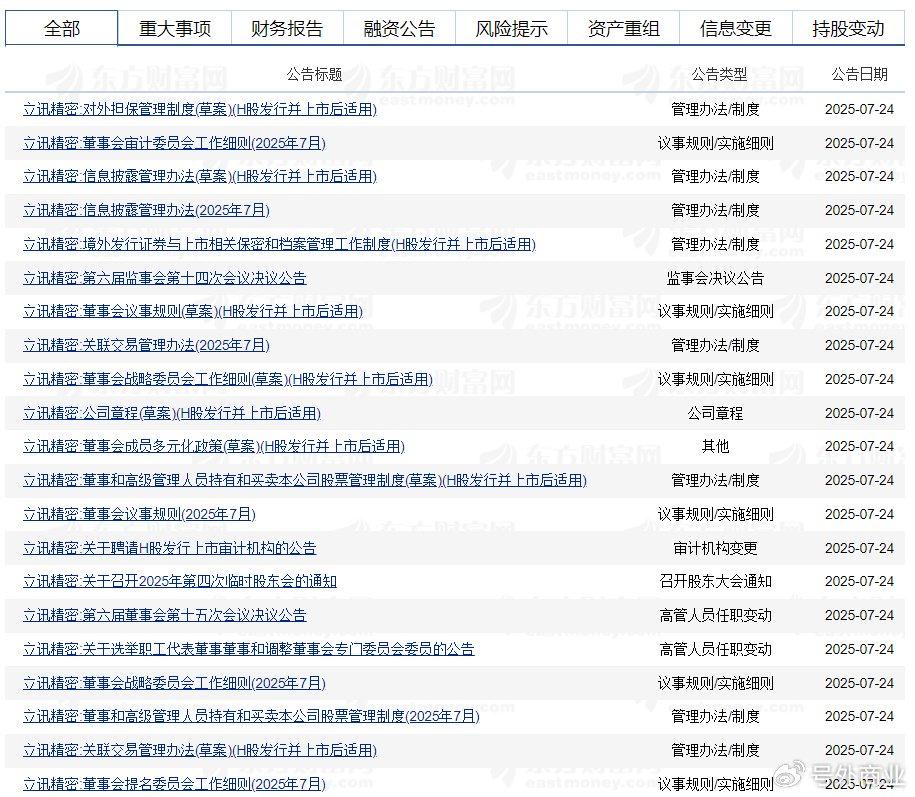Open the 财务报告 tab
The image size is (915, 797).
[x=287, y=28]
